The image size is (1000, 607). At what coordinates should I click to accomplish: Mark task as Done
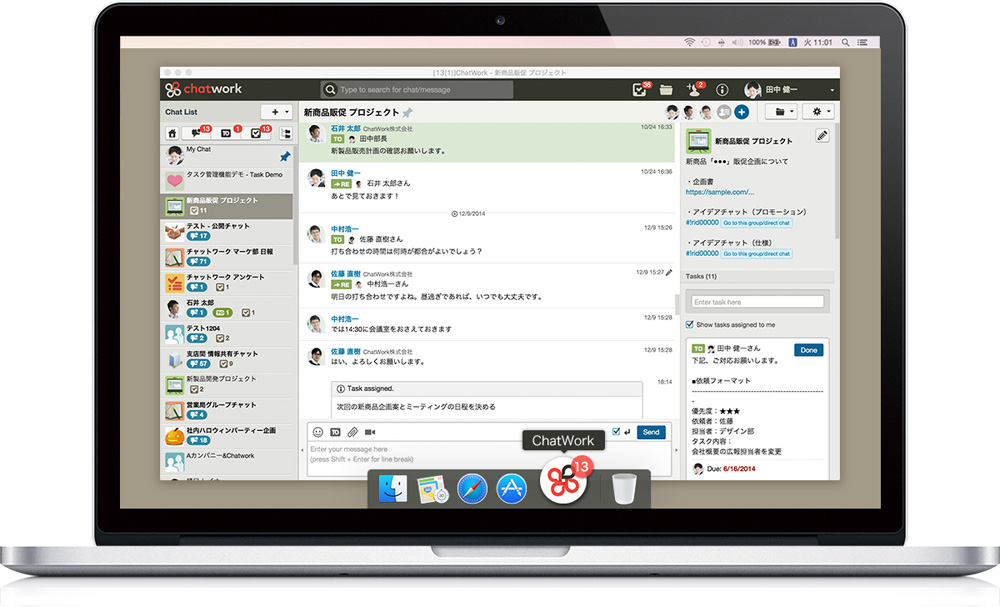[x=809, y=350]
